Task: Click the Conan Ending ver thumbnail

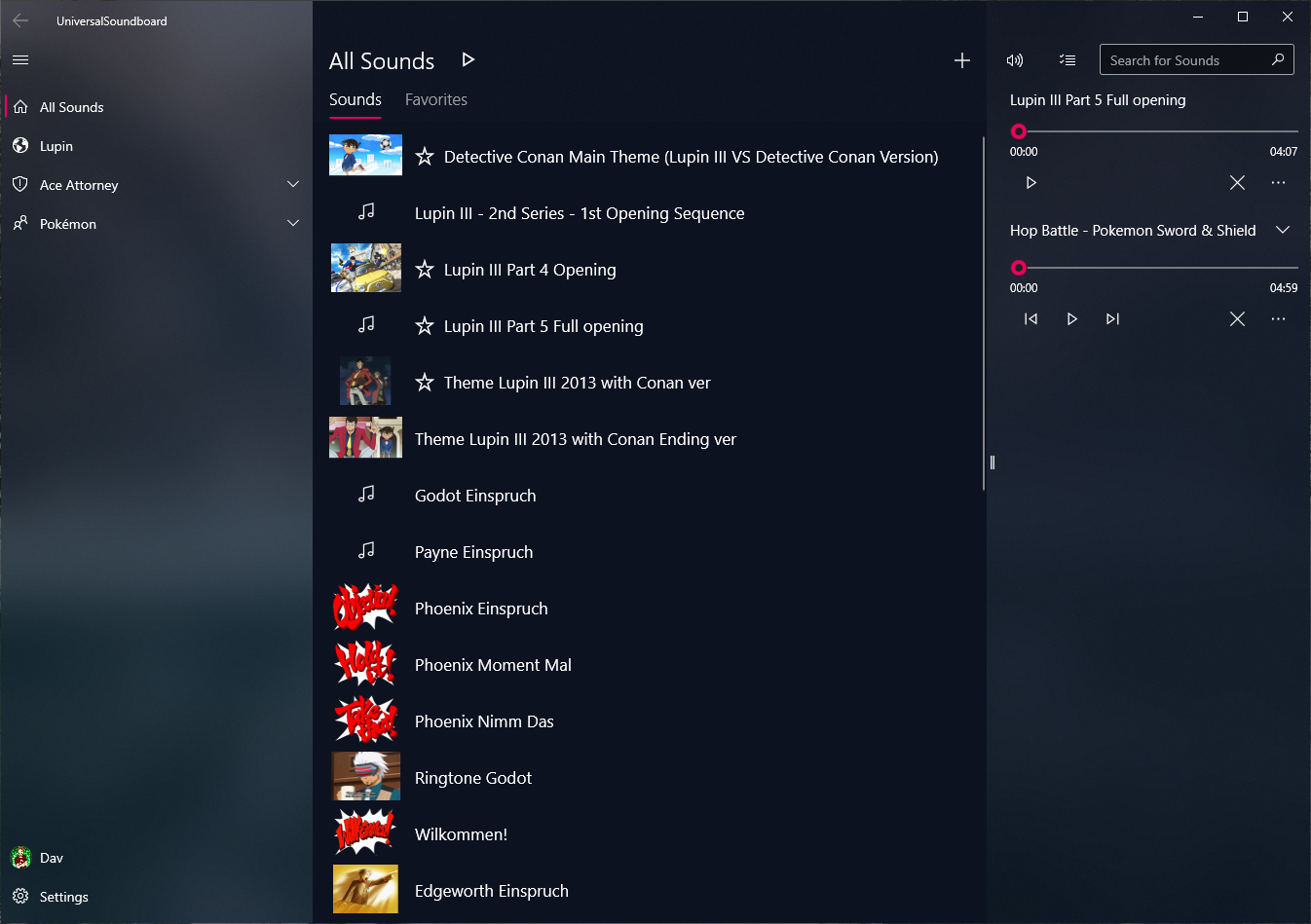Action: [x=365, y=437]
